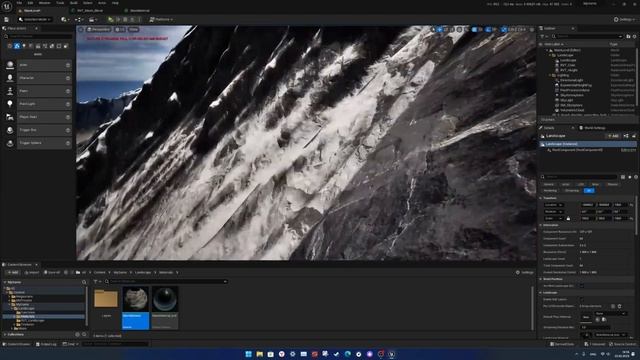Select the blue highlighted material thumbnail
This screenshot has height=360, width=640.
click(136, 307)
